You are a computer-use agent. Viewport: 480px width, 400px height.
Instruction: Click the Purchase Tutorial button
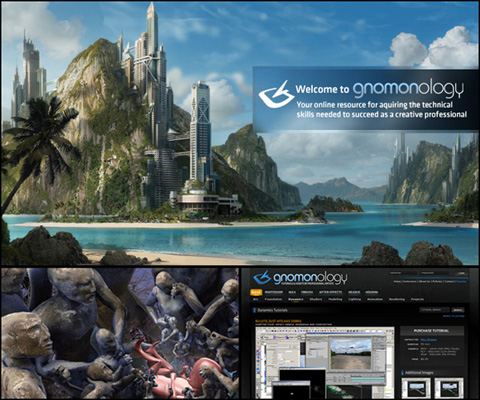pos(432,330)
